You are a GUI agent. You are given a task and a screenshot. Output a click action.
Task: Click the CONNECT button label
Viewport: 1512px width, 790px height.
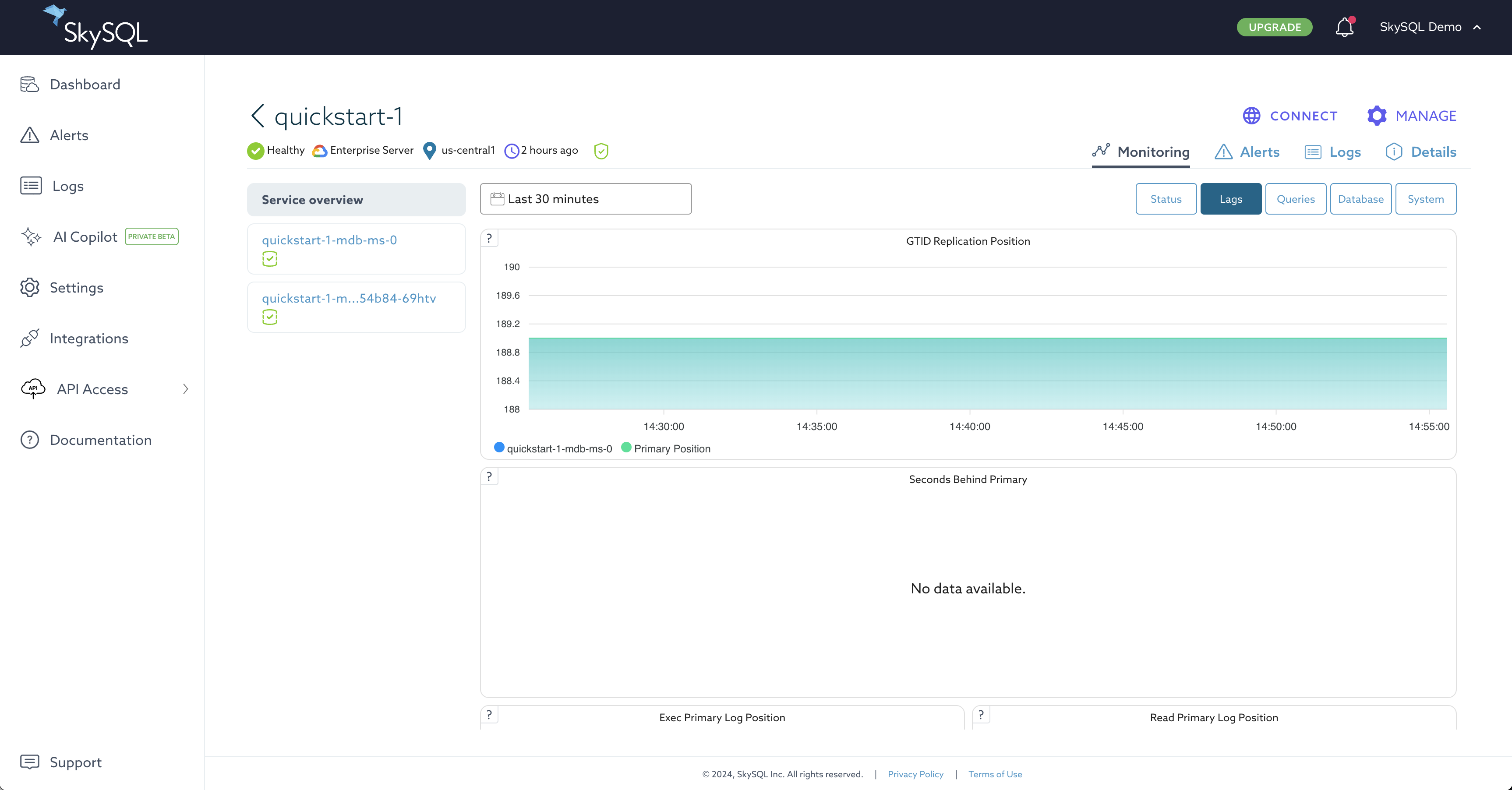click(x=1304, y=116)
